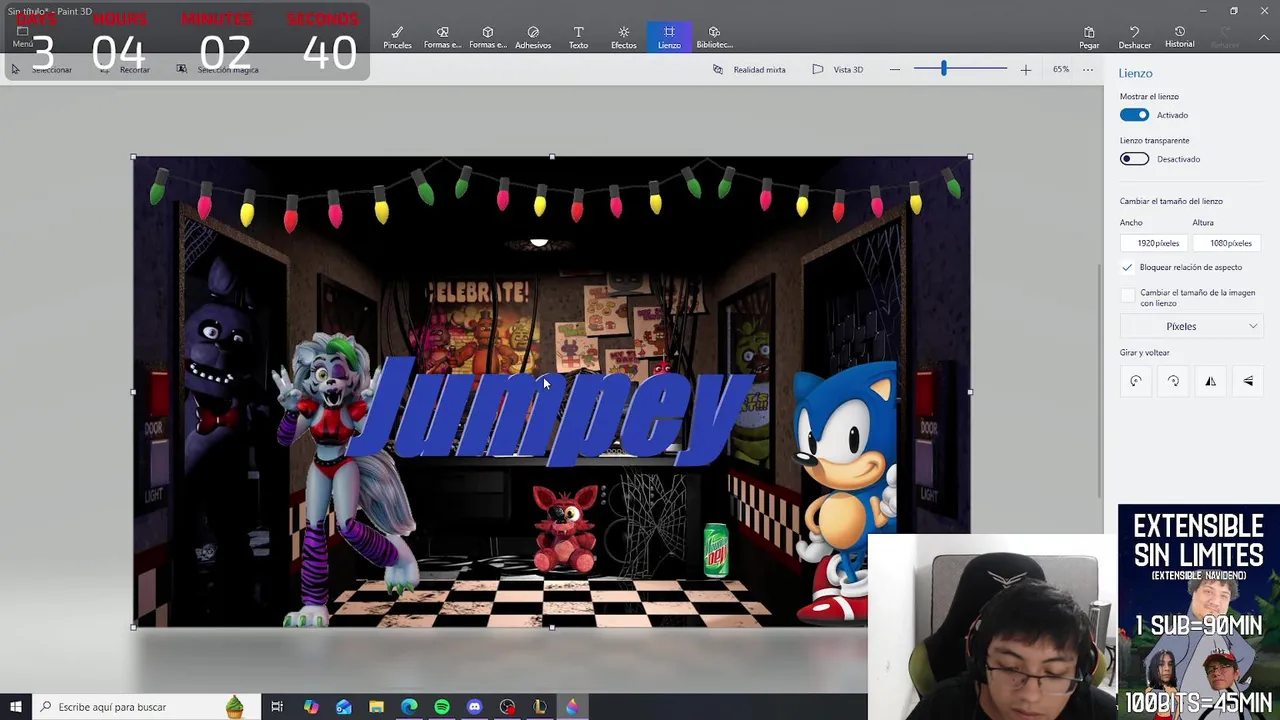Screen dimensions: 1280x720
Task: Click the Altura height field
Action: point(1225,243)
